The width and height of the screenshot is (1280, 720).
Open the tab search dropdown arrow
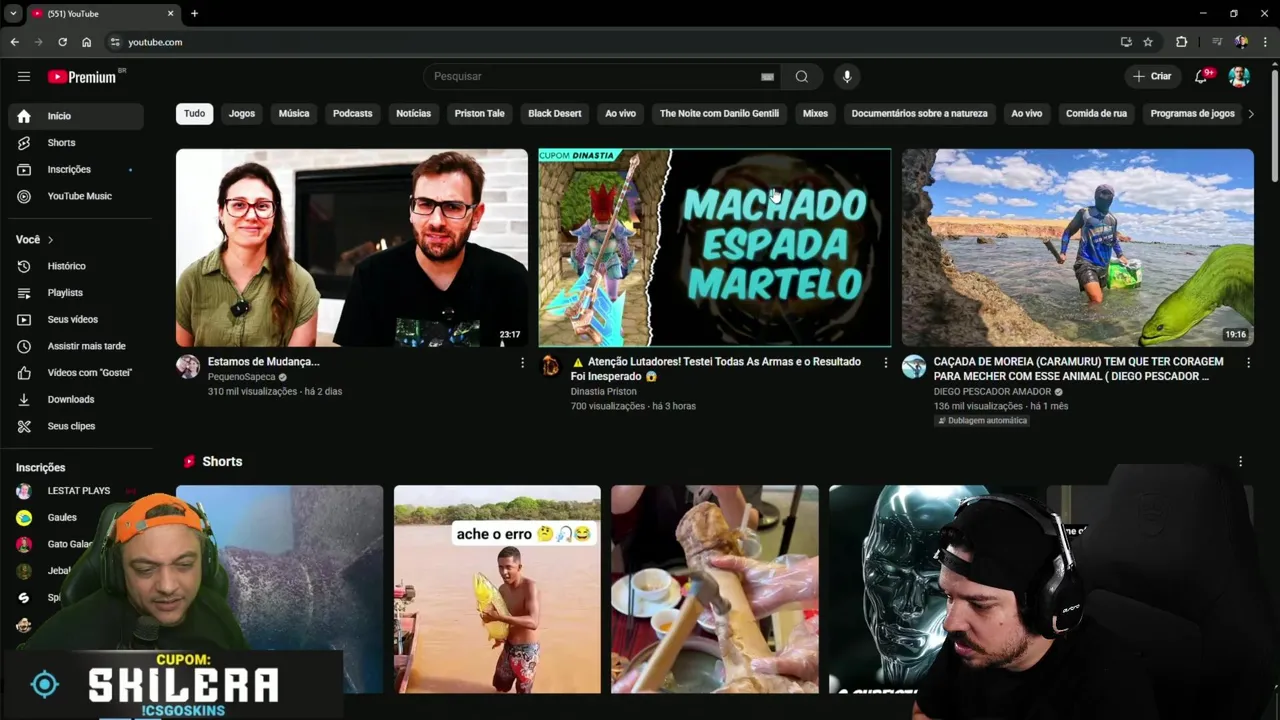[x=12, y=13]
